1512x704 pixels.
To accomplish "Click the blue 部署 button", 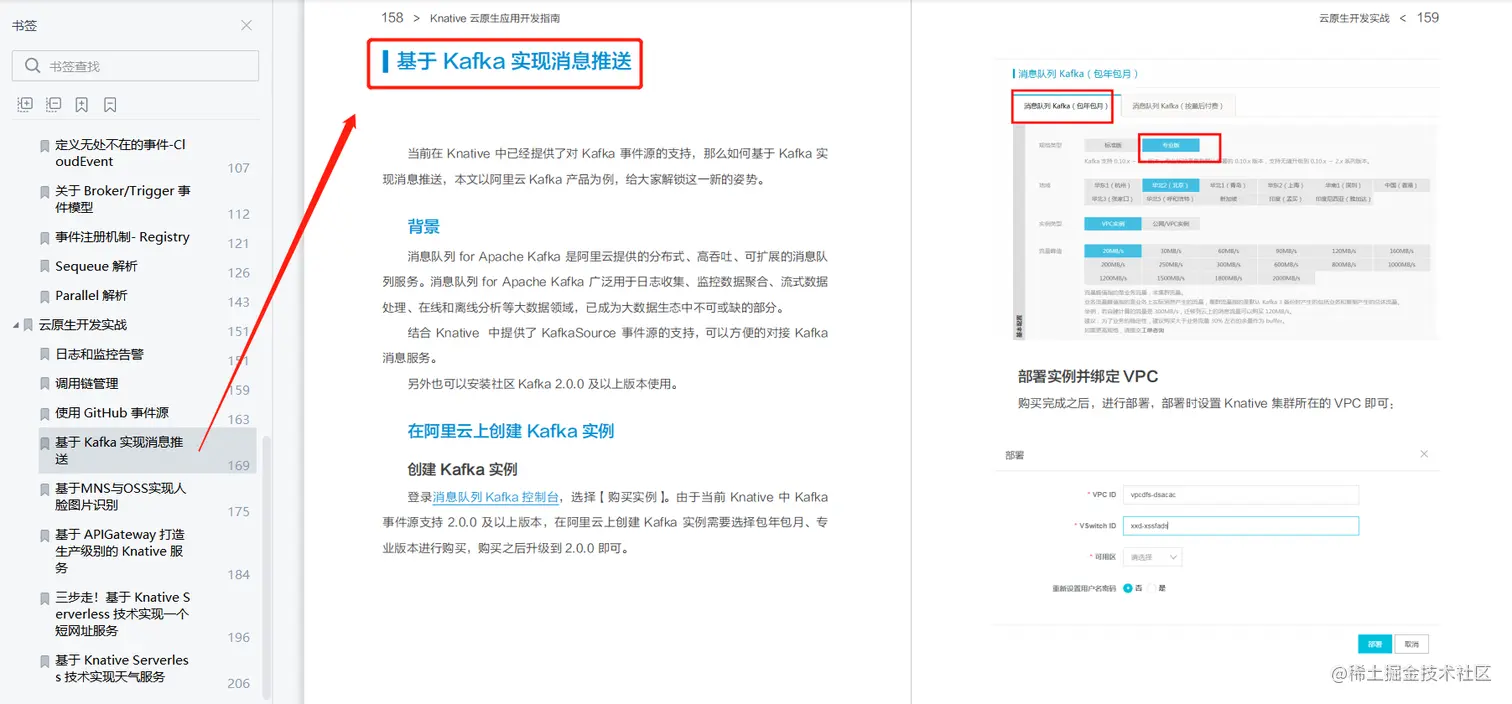I will (x=1375, y=644).
